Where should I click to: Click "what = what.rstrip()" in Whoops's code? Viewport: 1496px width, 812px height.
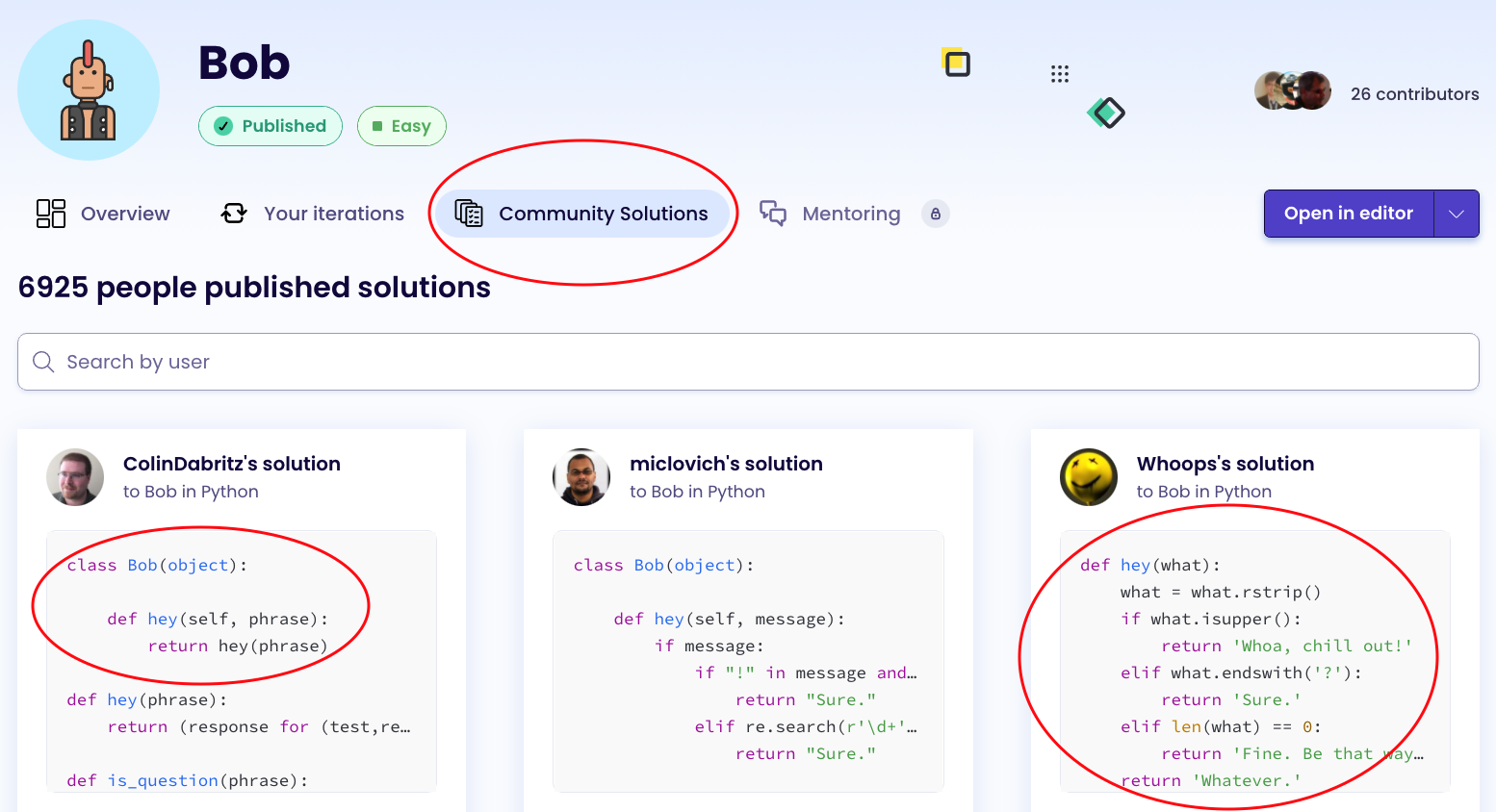1221,592
